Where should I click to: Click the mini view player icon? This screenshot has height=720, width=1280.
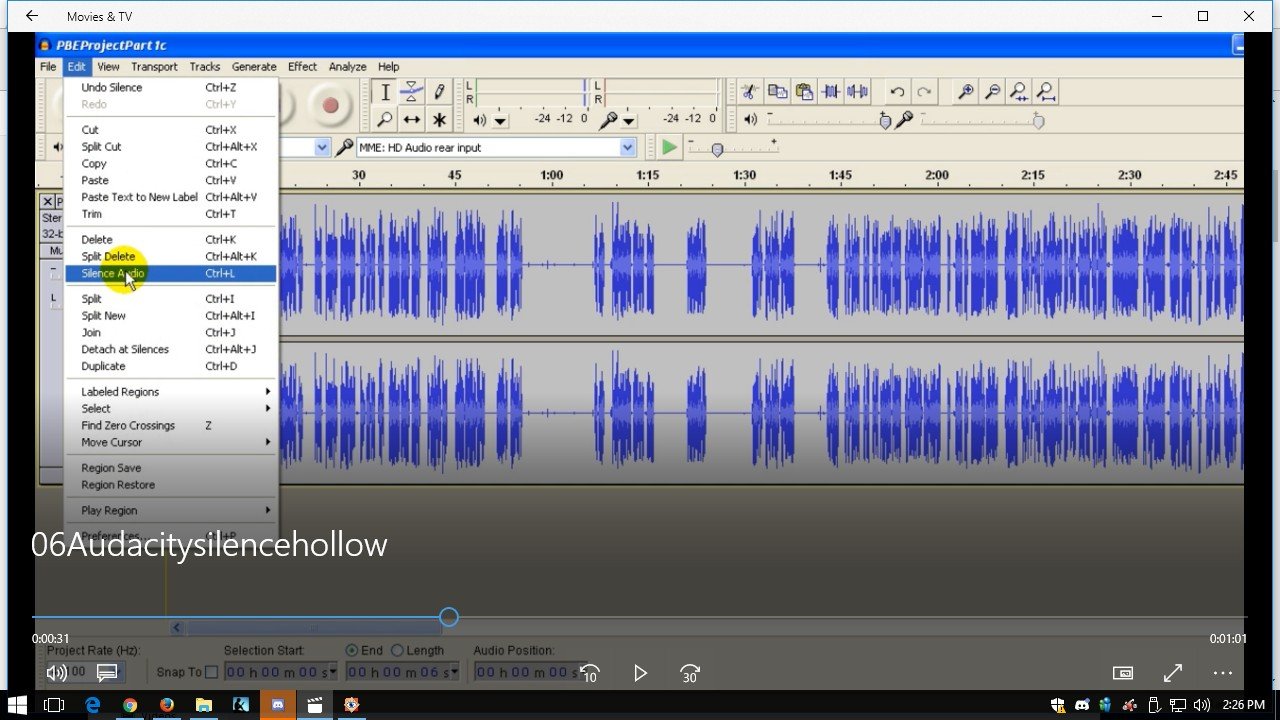pyautogui.click(x=1123, y=673)
